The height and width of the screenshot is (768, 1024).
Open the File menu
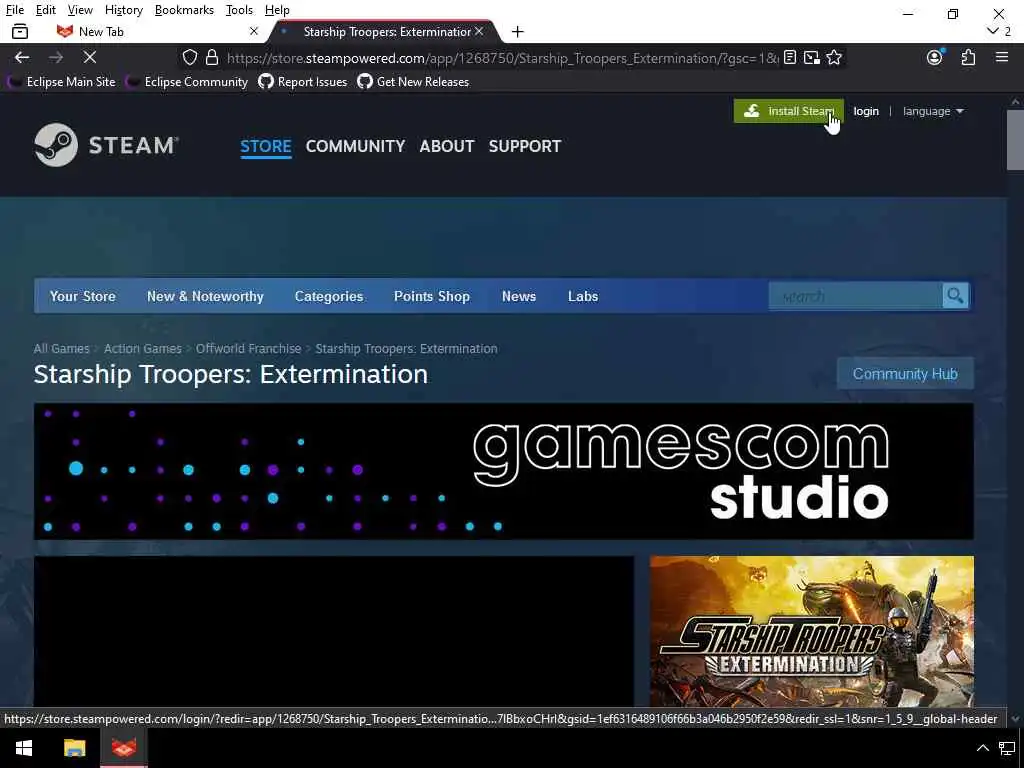click(14, 10)
